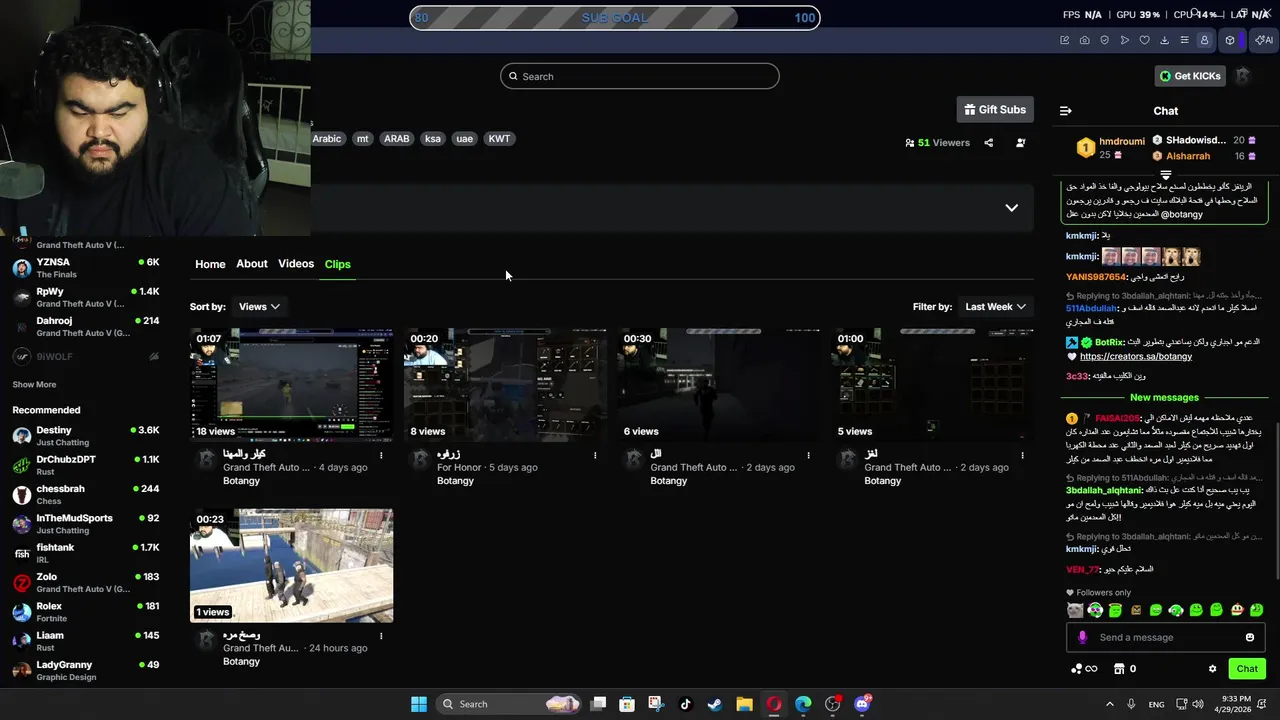The height and width of the screenshot is (720, 1280).
Task: Expand the chat leaderboard handle
Action: (1166, 174)
